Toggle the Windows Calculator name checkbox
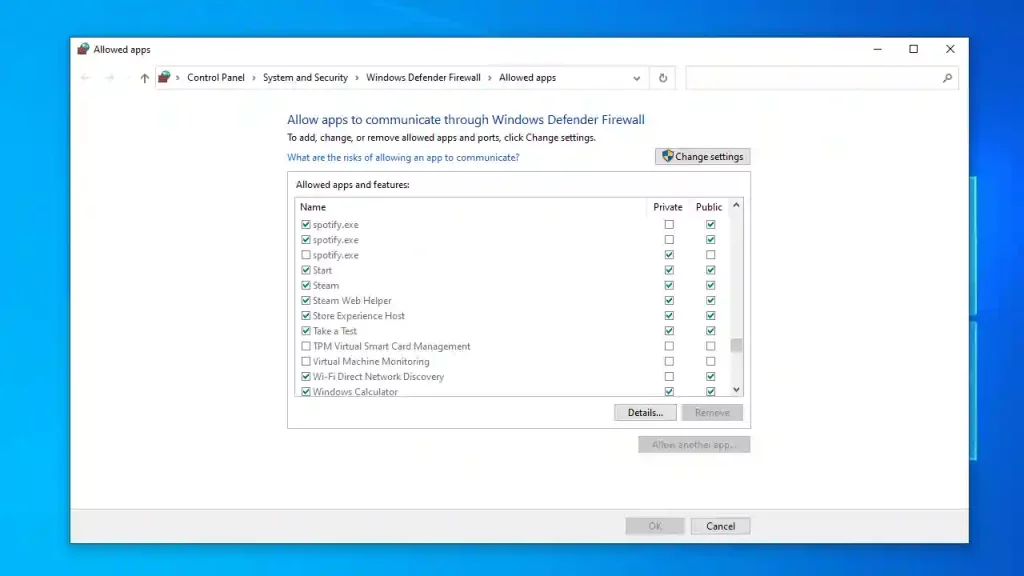The width and height of the screenshot is (1024, 576). coord(306,392)
